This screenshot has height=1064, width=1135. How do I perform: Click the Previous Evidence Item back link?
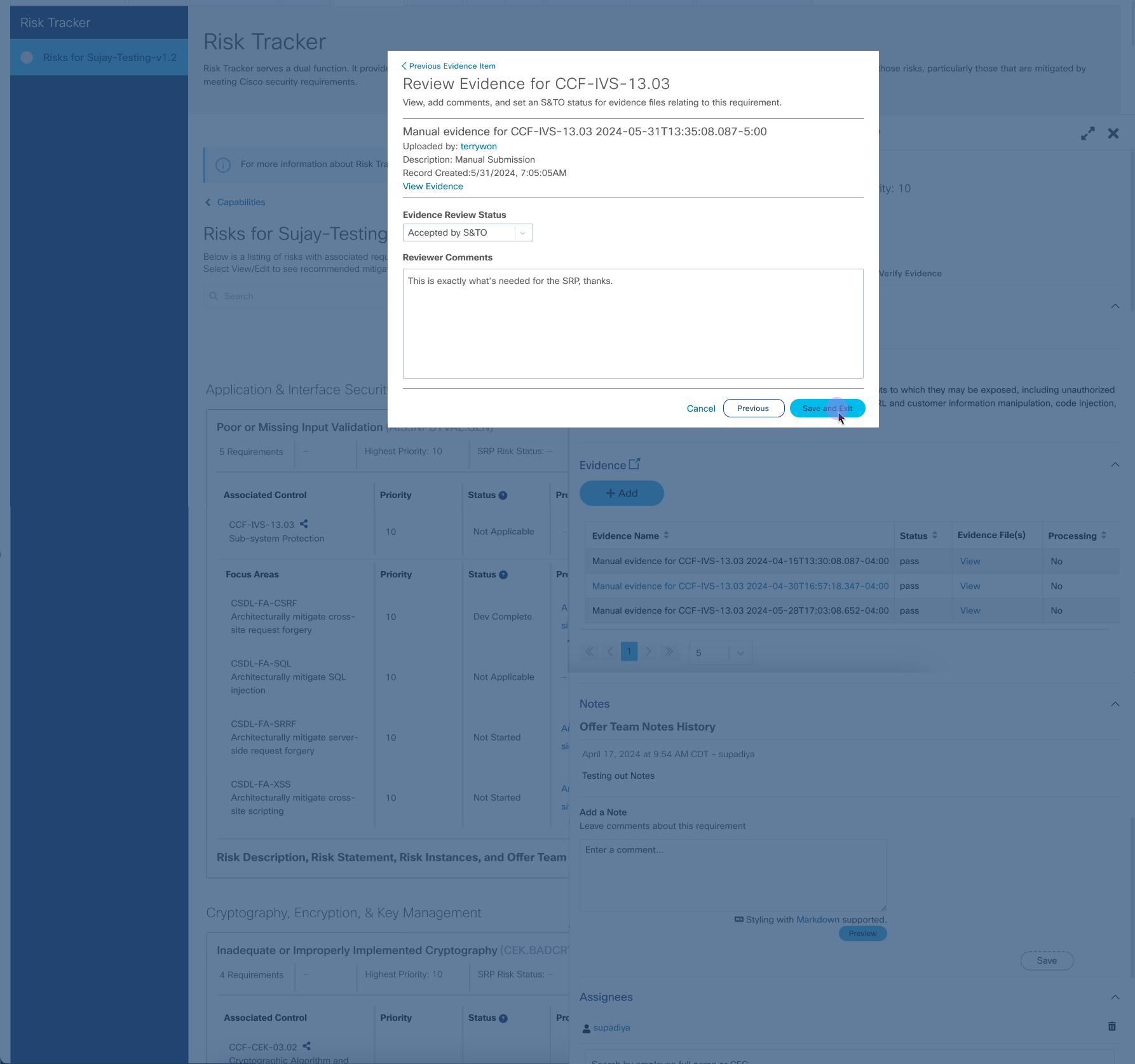click(449, 66)
